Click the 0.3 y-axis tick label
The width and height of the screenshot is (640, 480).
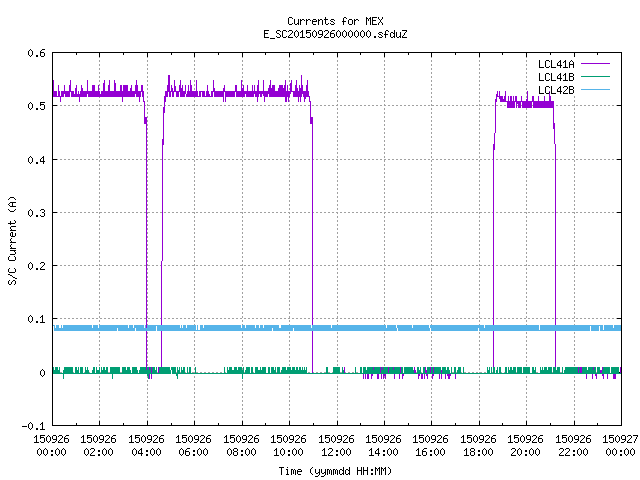[x=36, y=213]
